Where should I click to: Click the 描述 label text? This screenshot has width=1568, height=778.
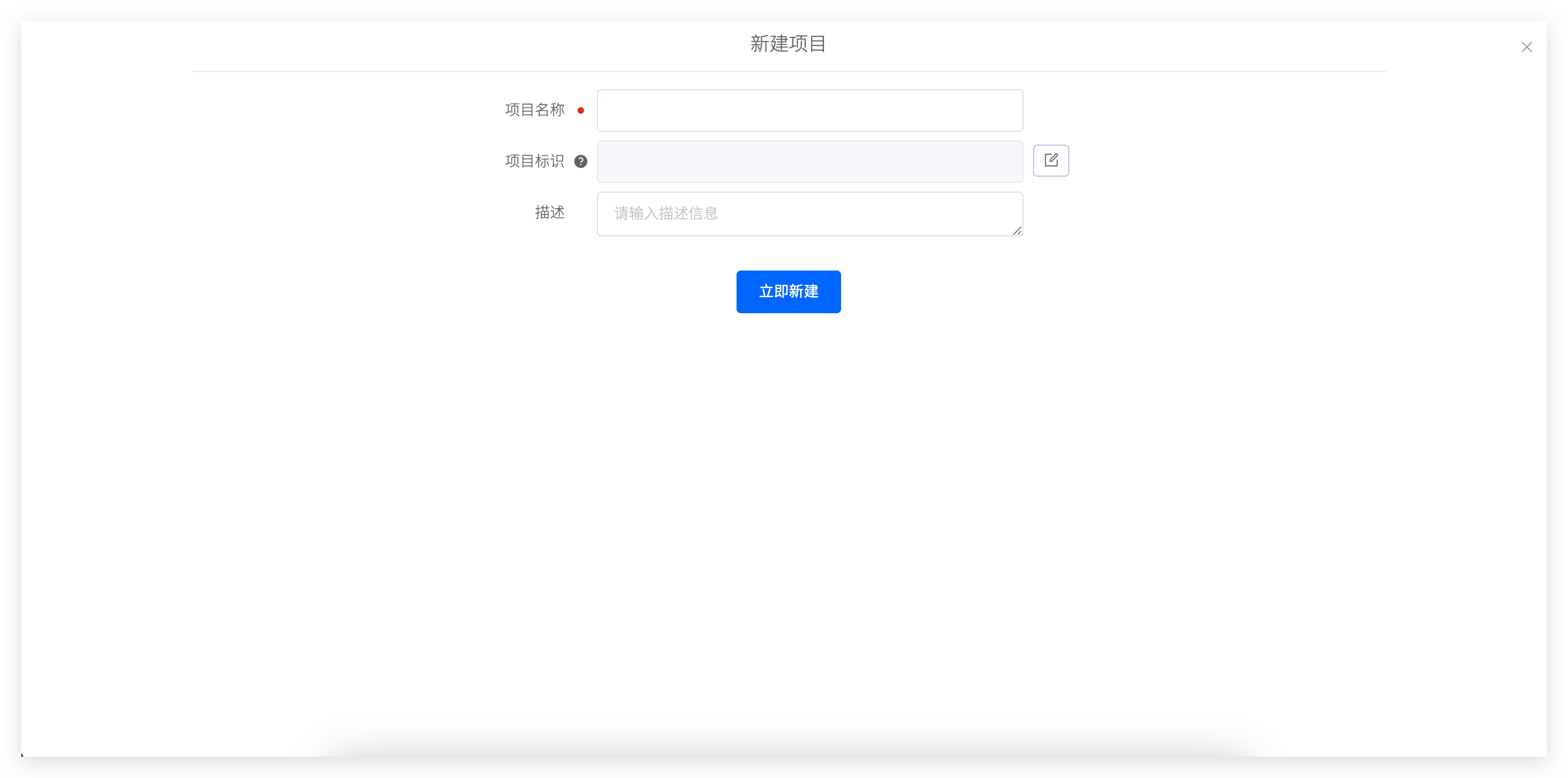549,212
